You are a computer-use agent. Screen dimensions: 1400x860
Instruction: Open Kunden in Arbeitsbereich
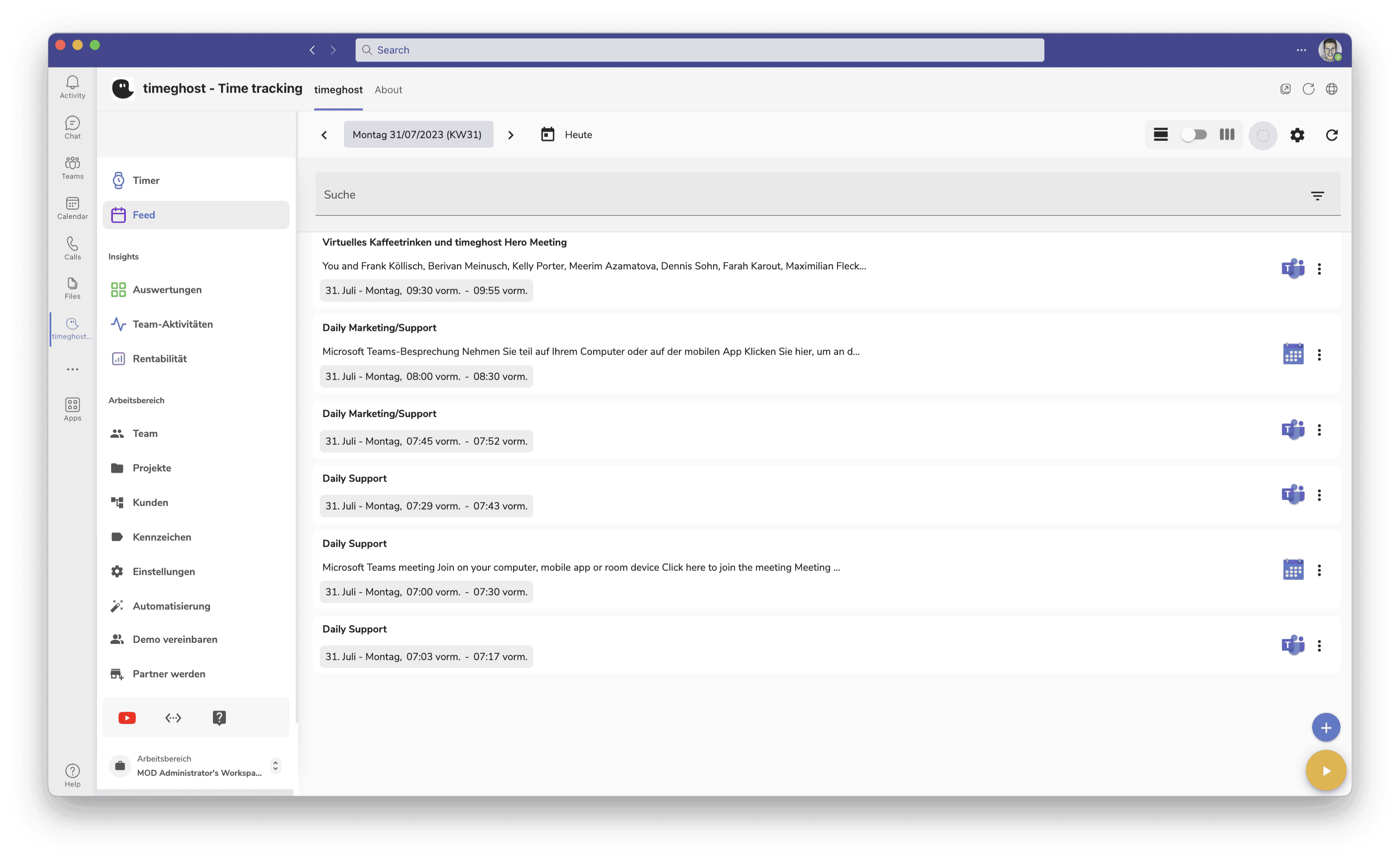coord(196,503)
